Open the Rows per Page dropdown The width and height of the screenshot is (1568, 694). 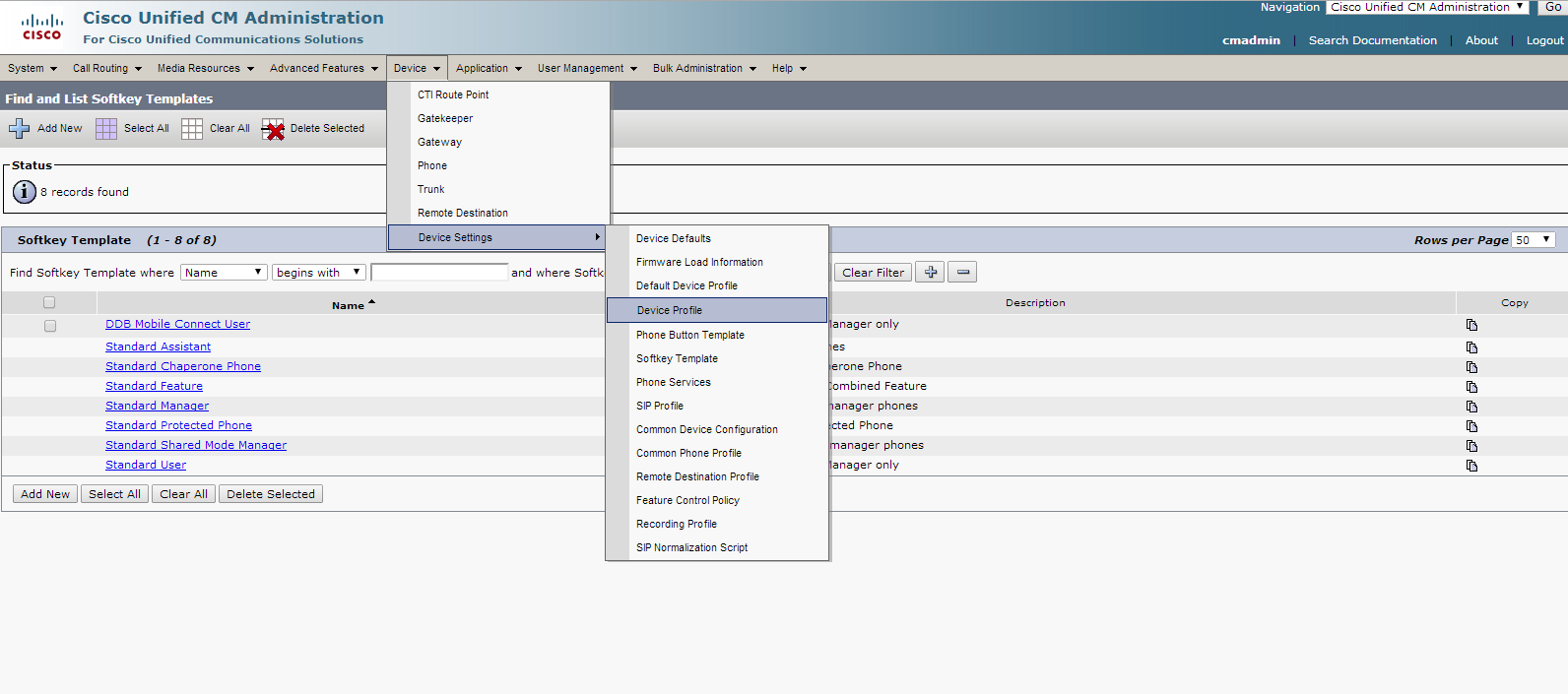[x=1534, y=240]
